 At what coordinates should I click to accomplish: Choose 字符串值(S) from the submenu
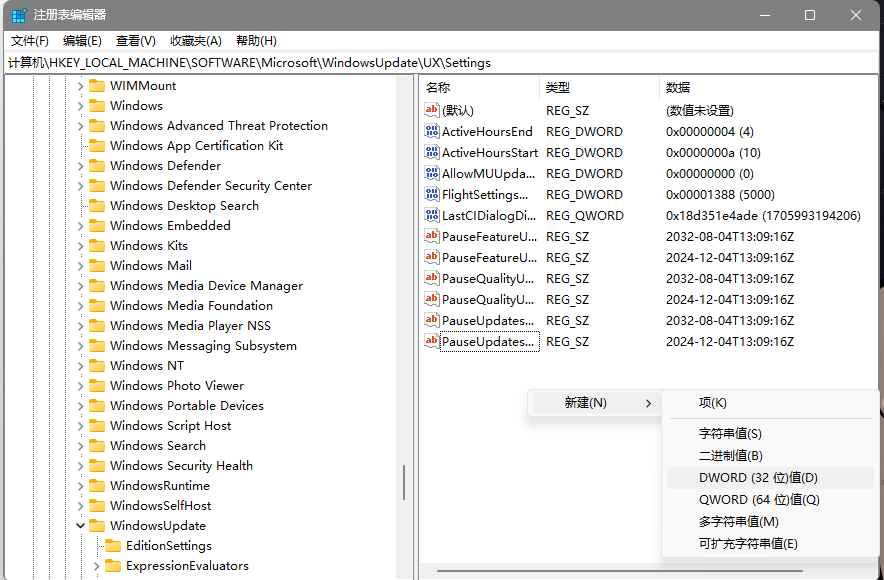770,433
